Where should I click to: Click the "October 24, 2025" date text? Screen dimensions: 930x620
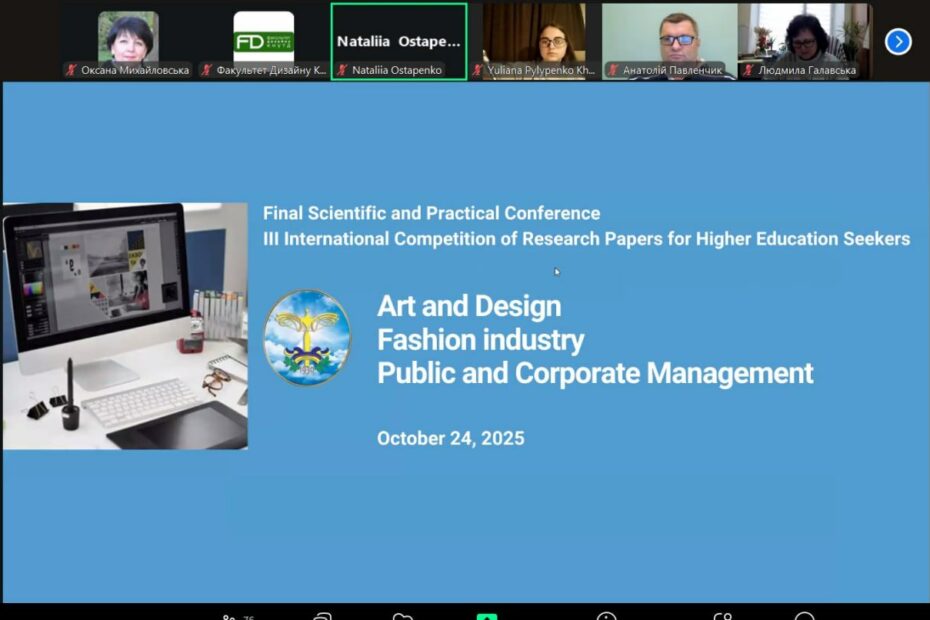450,438
